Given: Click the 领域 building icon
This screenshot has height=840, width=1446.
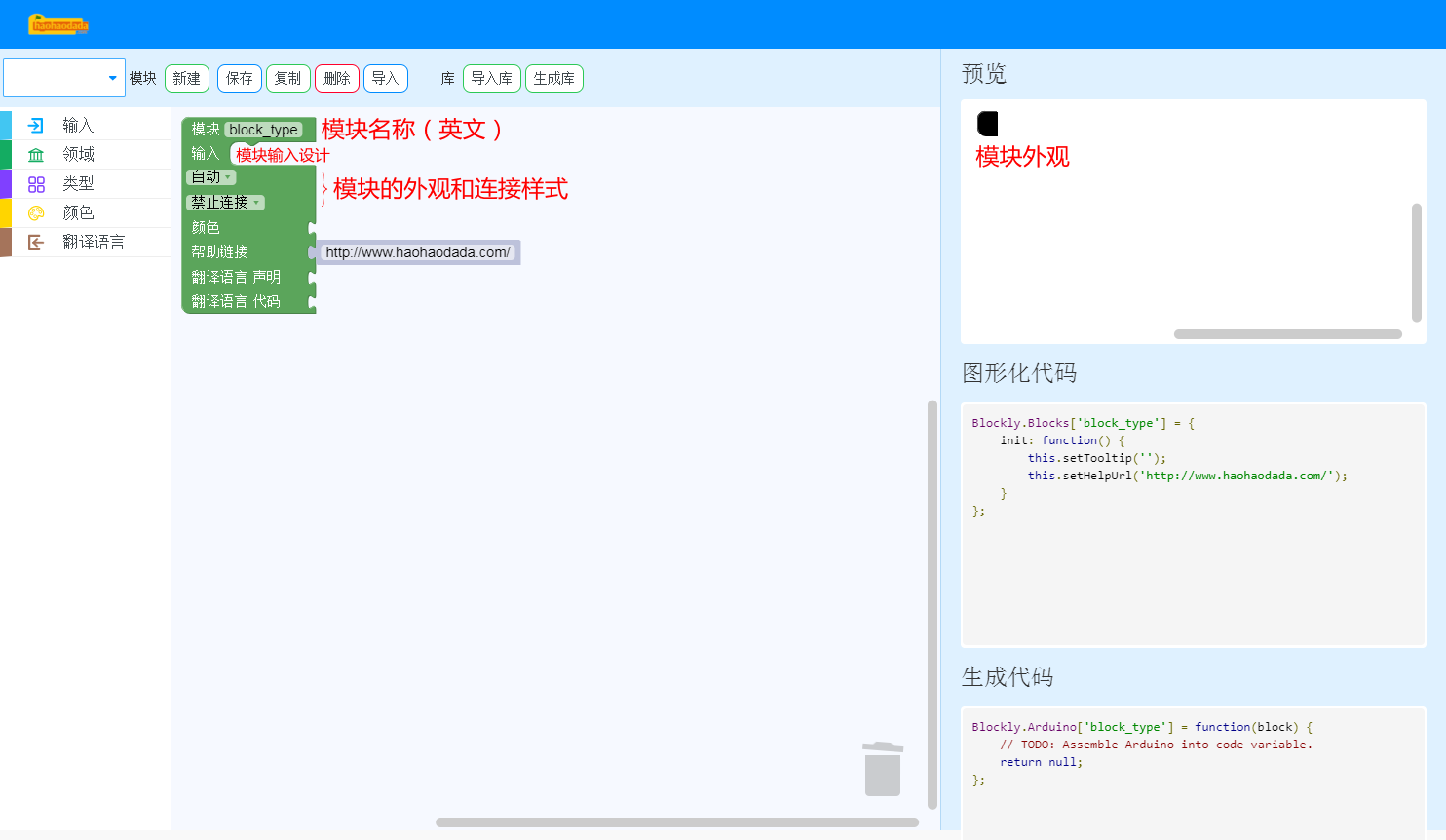Looking at the screenshot, I should [x=36, y=155].
